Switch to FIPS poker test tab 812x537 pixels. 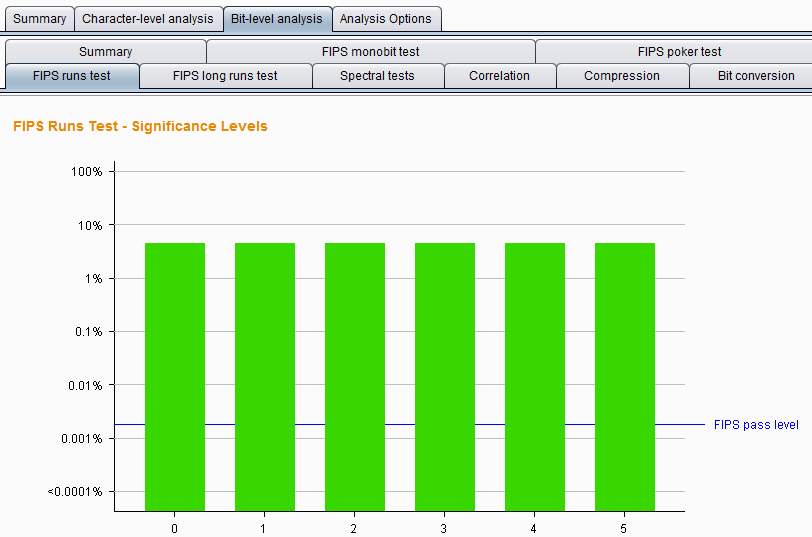point(679,52)
